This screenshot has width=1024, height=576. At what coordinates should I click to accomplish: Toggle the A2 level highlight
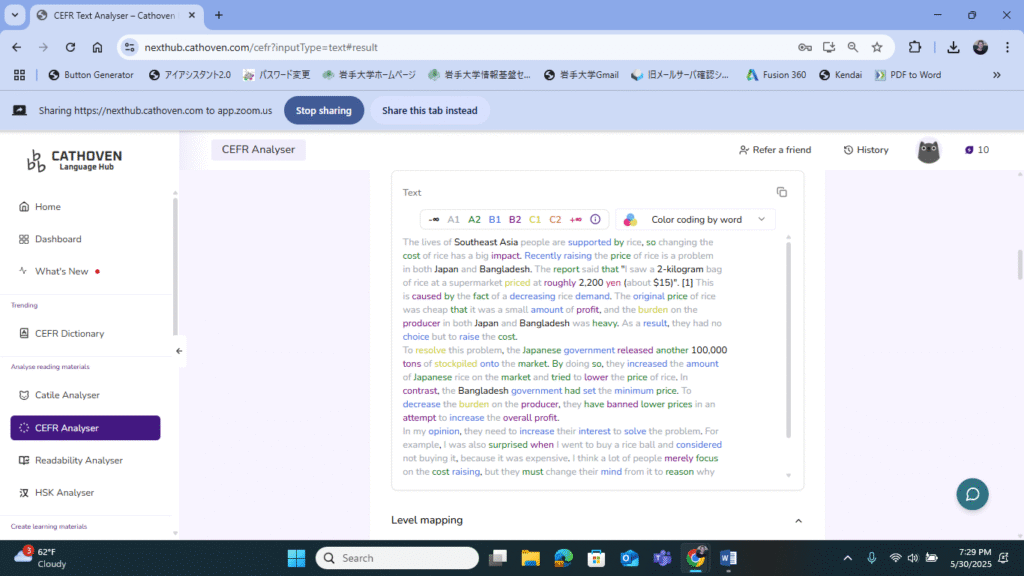pos(474,219)
